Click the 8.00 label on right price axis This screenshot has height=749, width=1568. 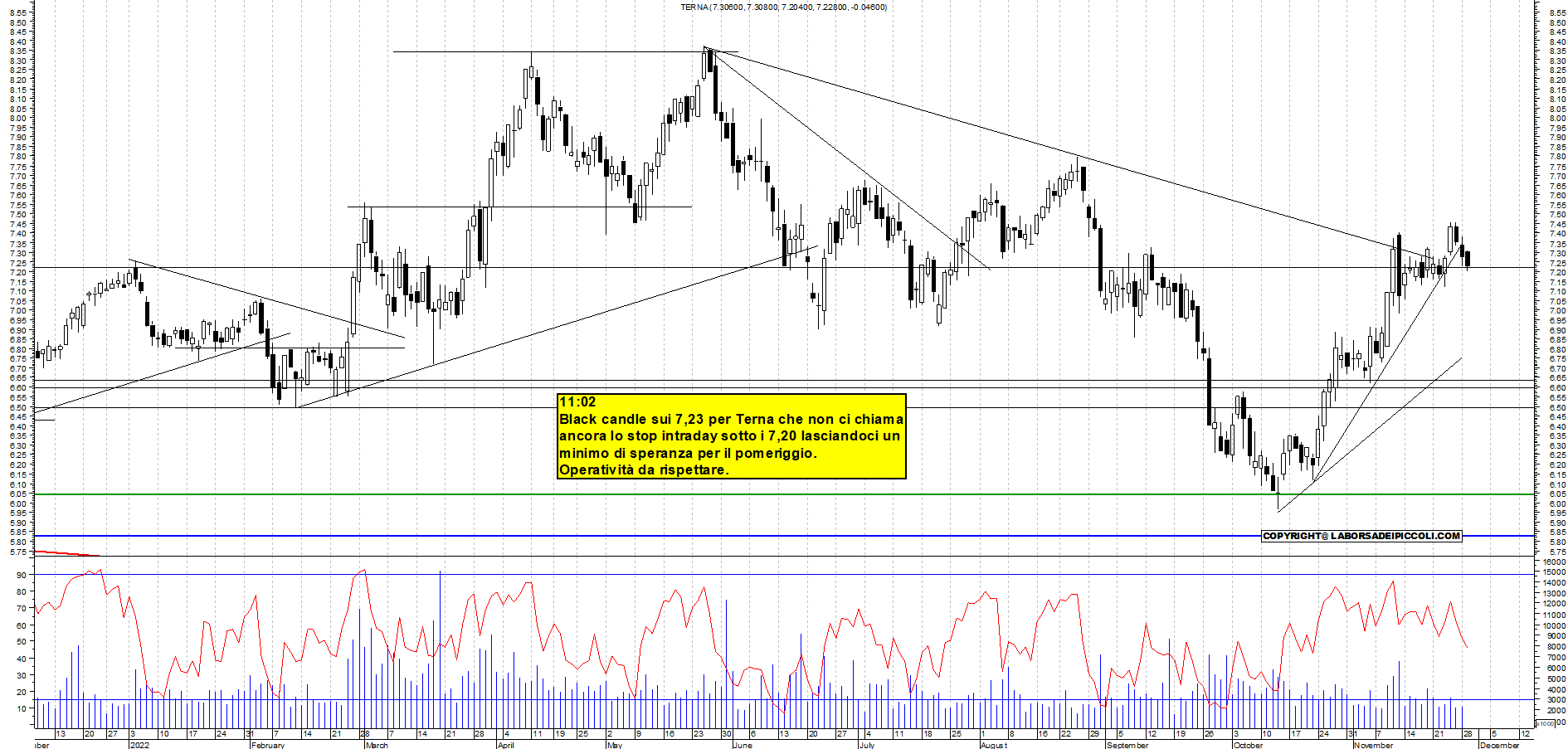click(1556, 119)
